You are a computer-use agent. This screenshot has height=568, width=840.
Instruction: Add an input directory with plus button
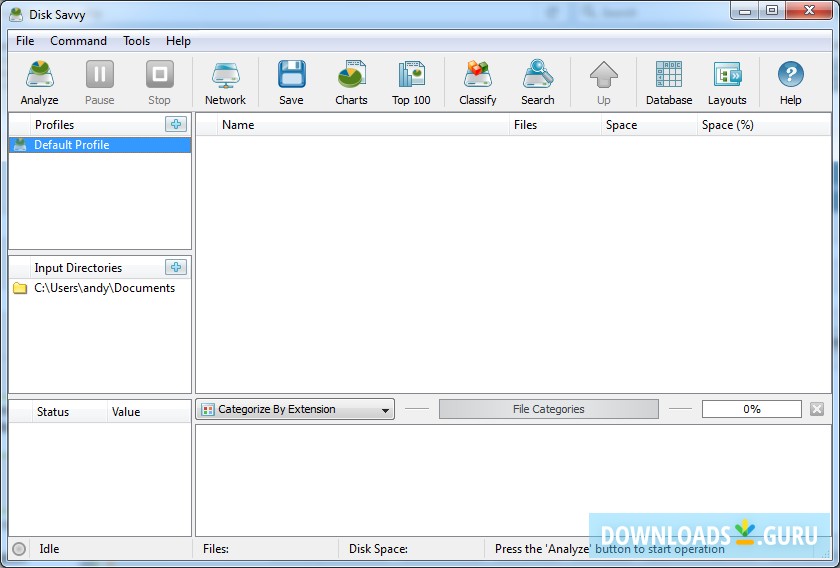(176, 267)
